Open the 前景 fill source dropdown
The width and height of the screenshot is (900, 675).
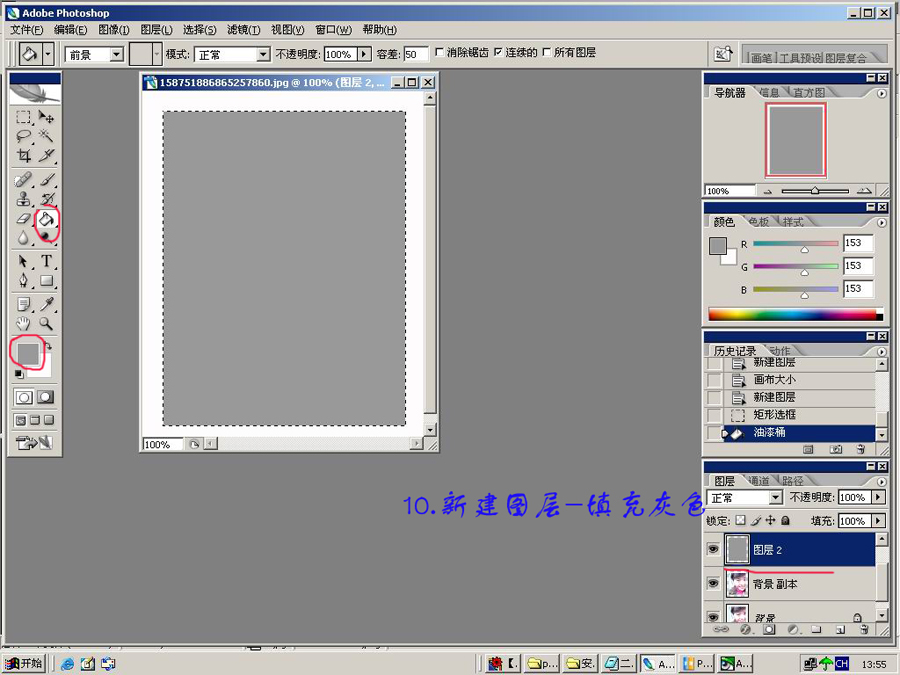118,54
